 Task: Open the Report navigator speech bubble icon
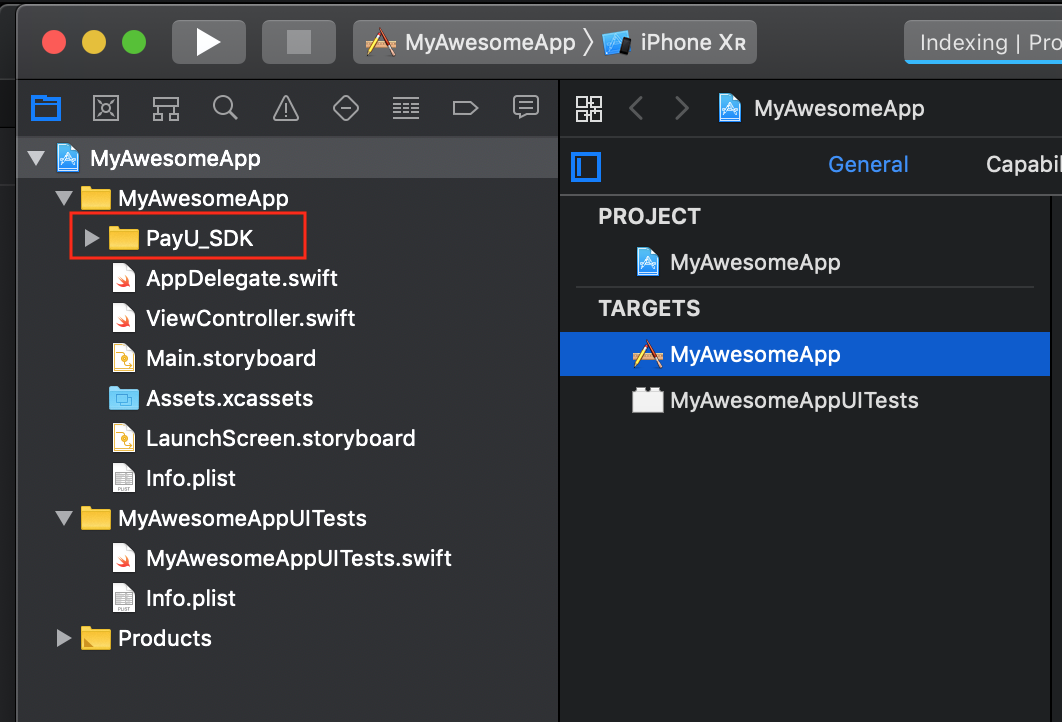(x=526, y=108)
